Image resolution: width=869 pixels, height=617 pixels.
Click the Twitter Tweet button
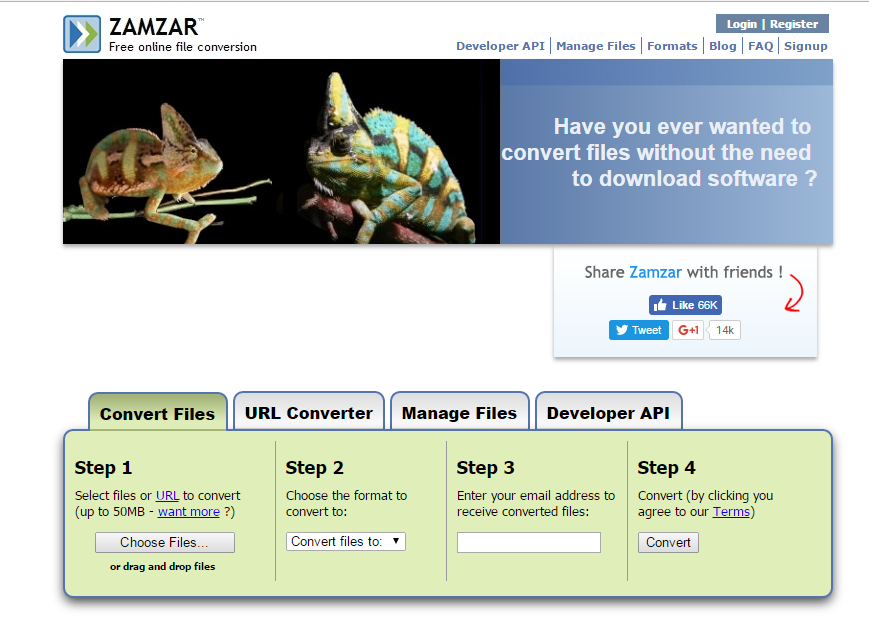coord(638,330)
